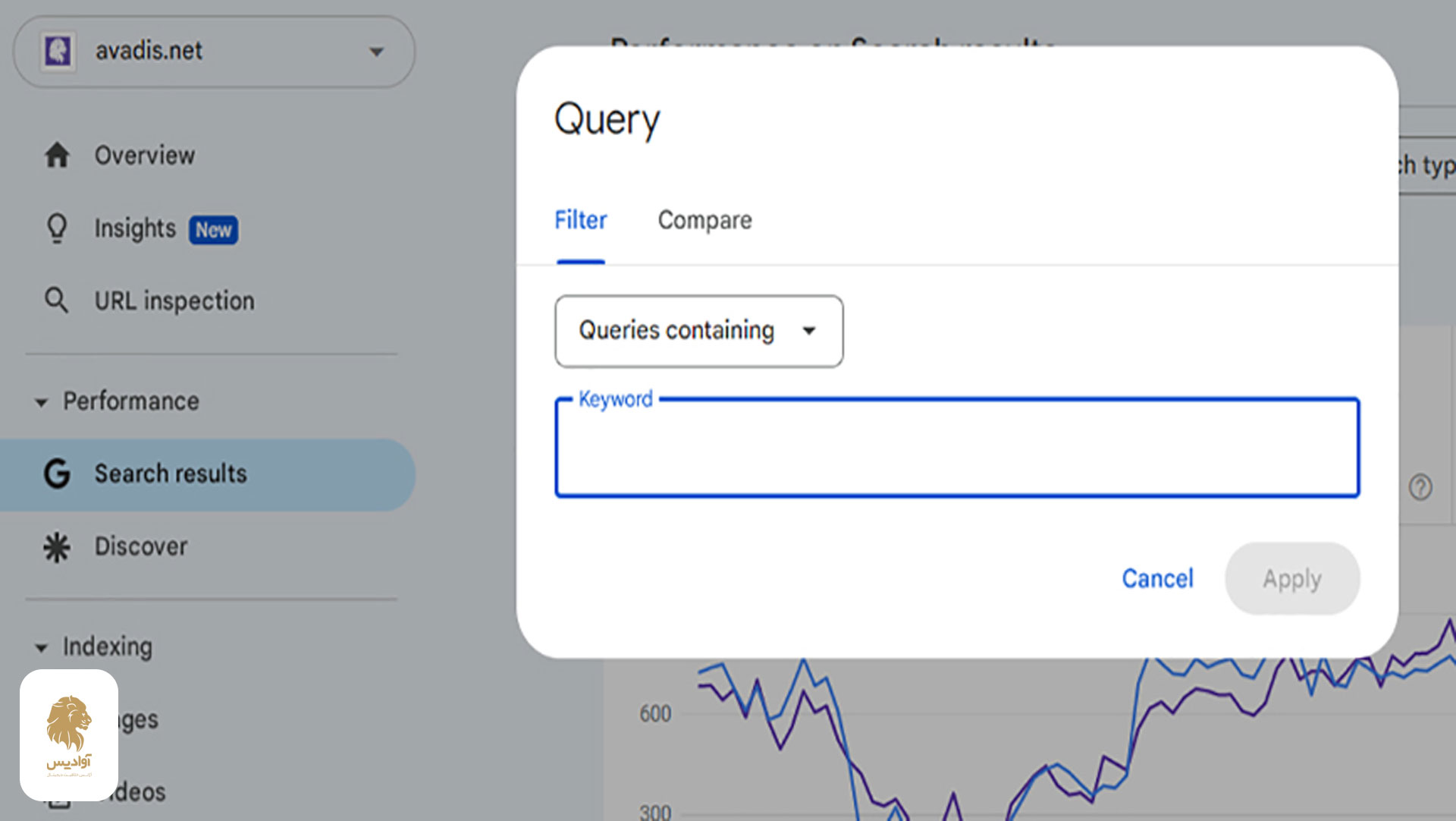
Task: Open the Discover report
Action: [x=141, y=546]
